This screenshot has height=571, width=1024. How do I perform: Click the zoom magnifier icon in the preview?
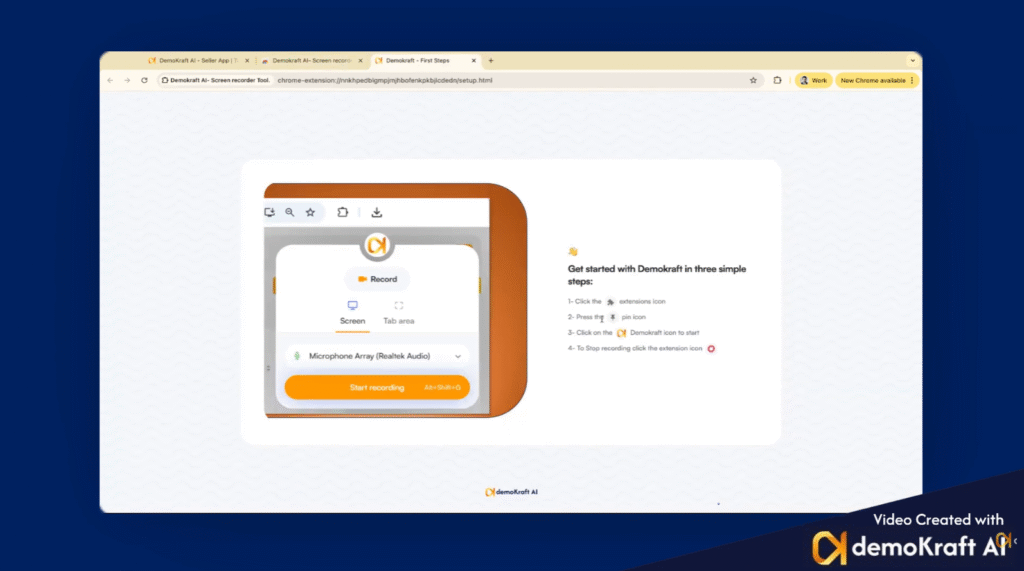pos(290,212)
